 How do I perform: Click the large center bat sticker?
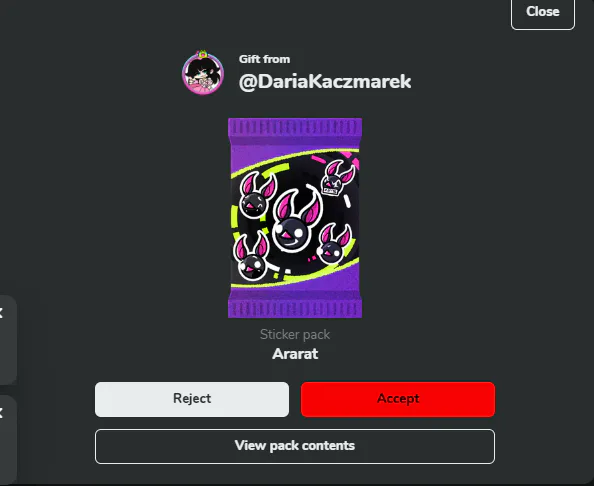click(x=296, y=220)
